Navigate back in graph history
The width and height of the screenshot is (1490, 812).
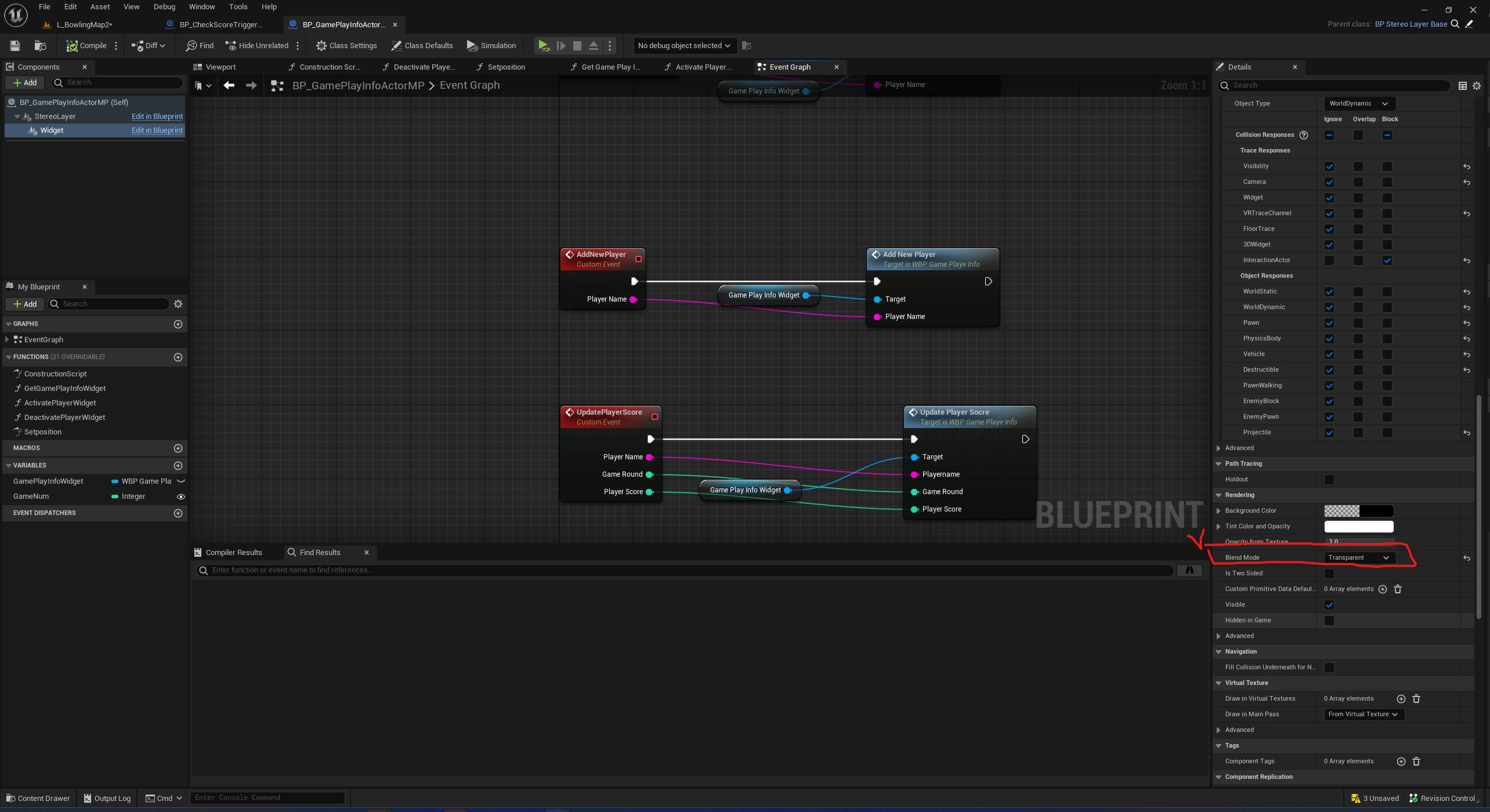click(229, 85)
